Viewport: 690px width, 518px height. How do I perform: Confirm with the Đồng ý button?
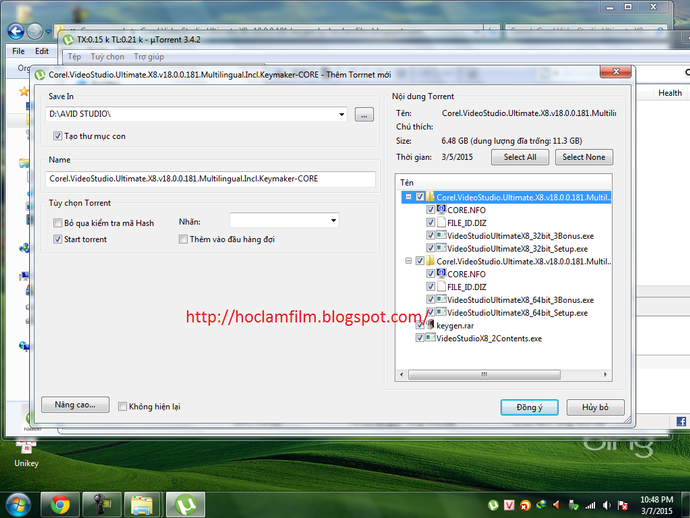529,407
